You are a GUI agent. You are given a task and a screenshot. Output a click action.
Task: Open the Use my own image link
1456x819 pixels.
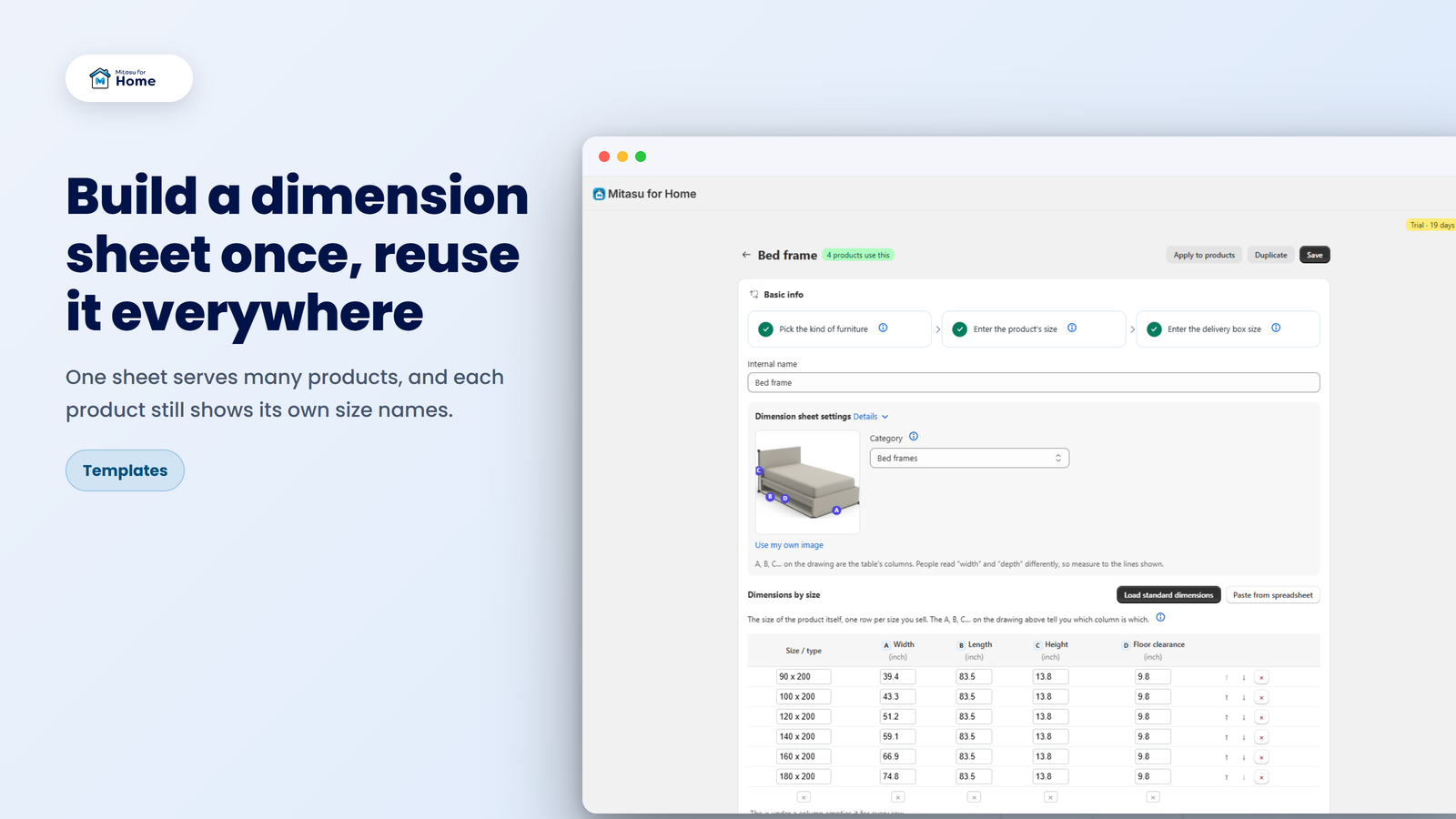pyautogui.click(x=789, y=545)
